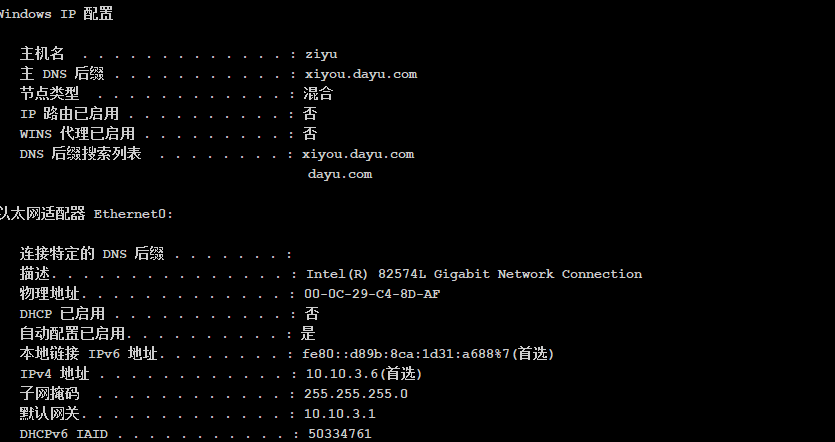Click the Windows IP 配置 title line
The height and width of the screenshot is (442, 835).
pyautogui.click(x=56, y=14)
